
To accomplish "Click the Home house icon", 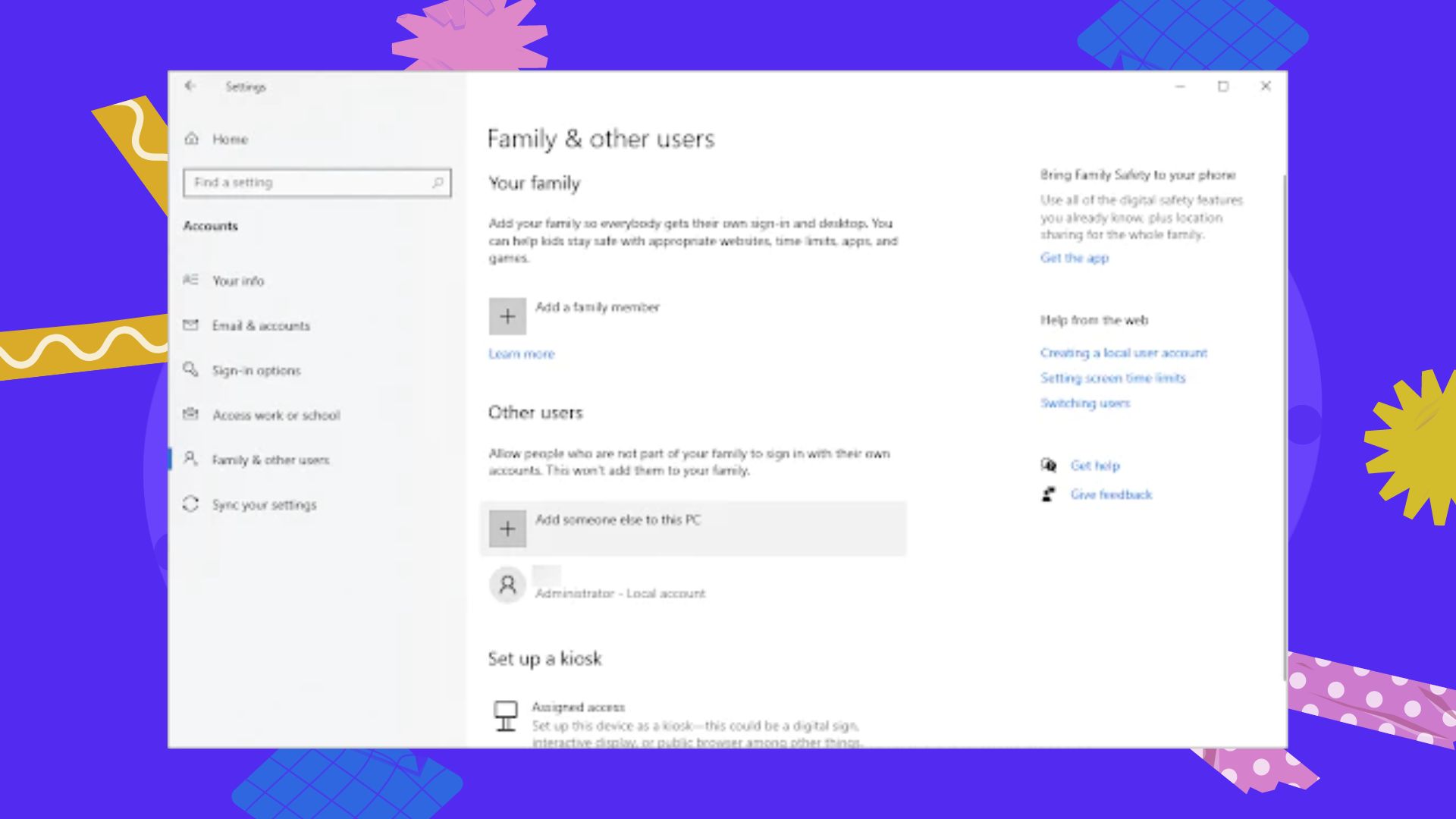I will tap(192, 139).
